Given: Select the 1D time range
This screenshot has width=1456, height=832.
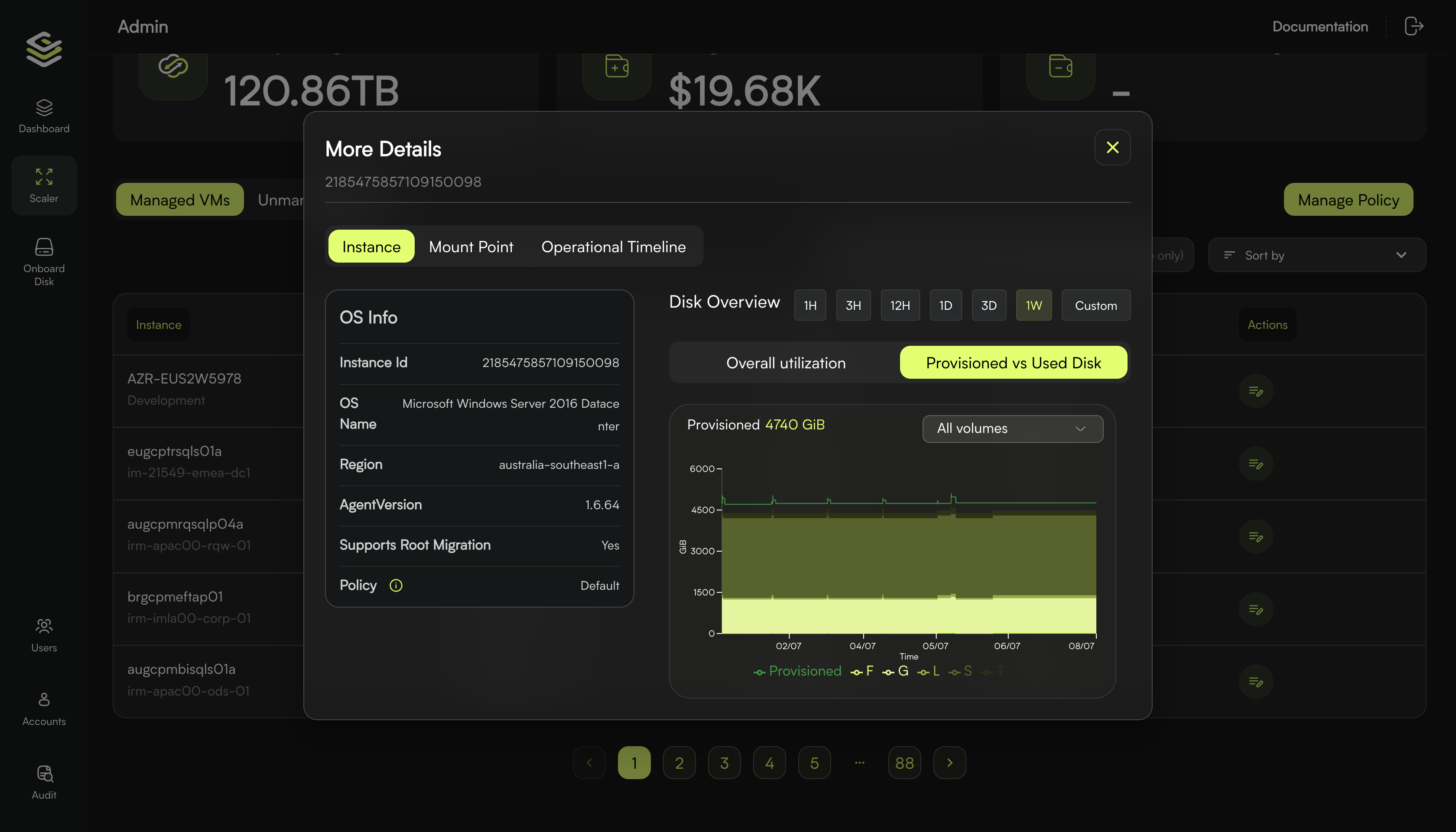Looking at the screenshot, I should click(x=946, y=305).
